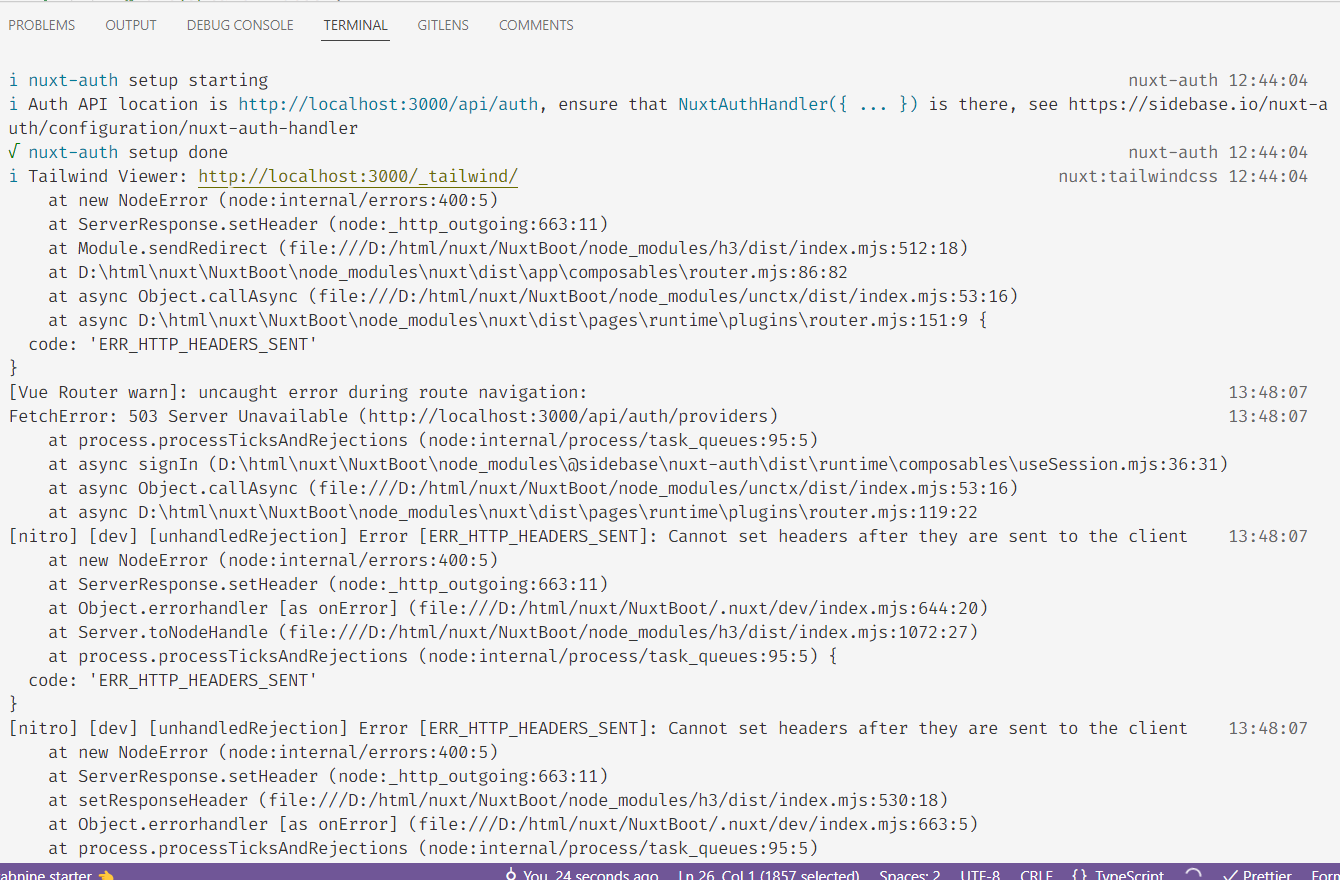
Task: Click the abnine starter status bar item
Action: pos(47,874)
